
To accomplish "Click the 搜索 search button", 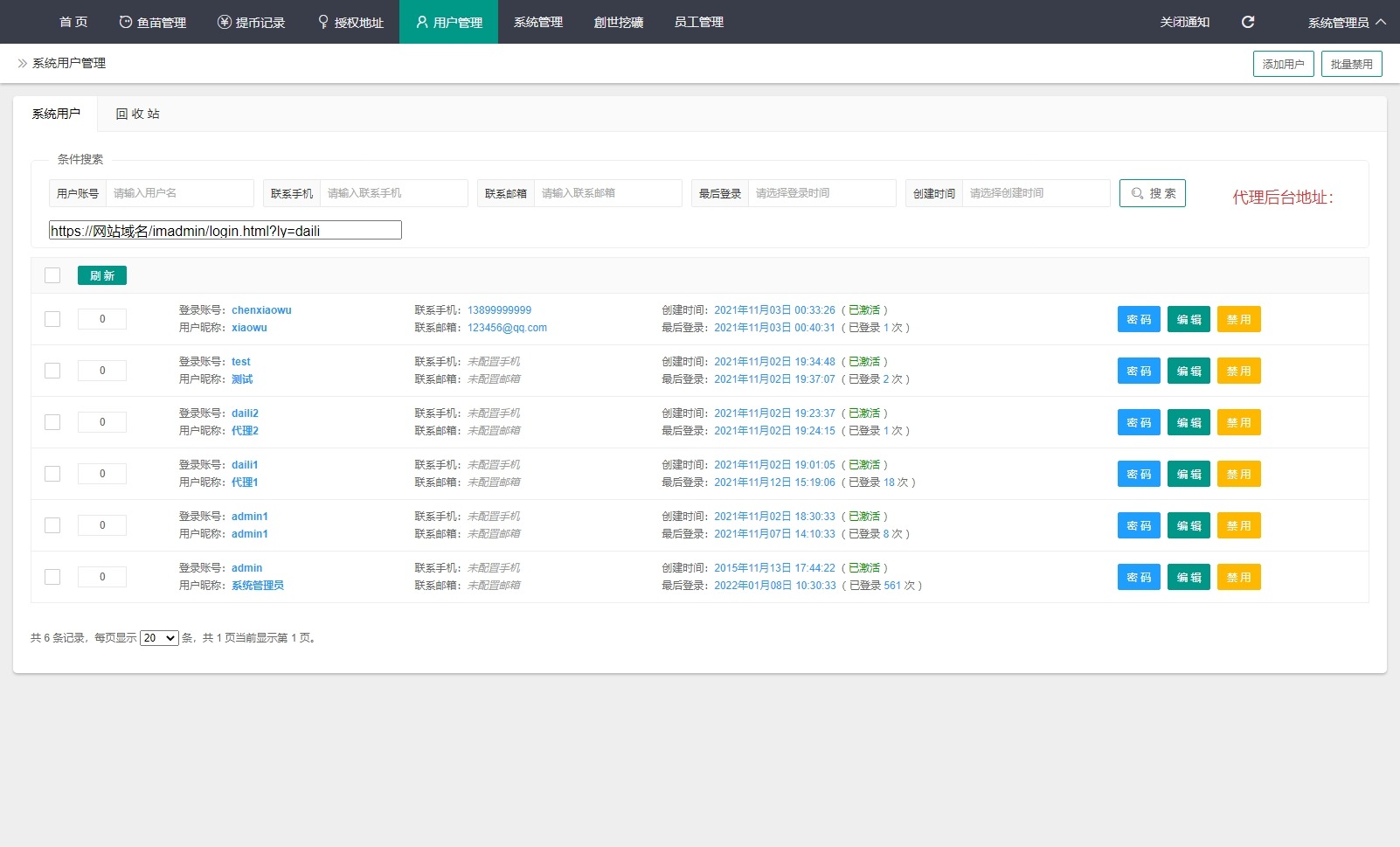I will 1153,193.
